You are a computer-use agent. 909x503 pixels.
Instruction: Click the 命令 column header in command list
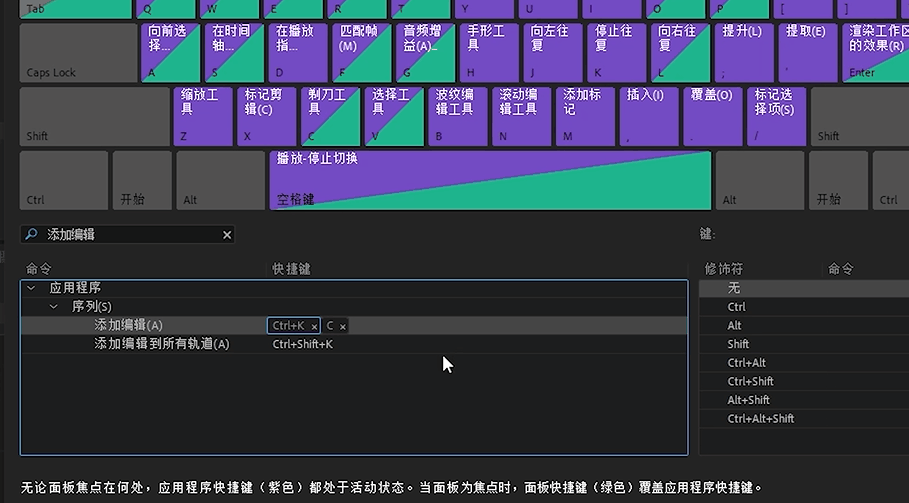click(x=39, y=269)
